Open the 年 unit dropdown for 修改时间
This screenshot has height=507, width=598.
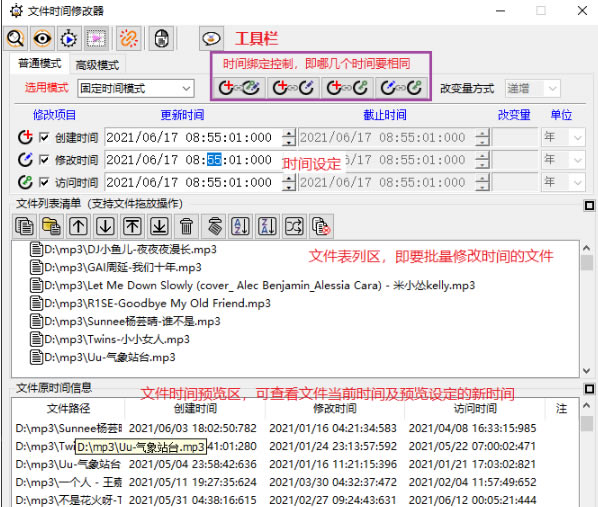[x=563, y=160]
